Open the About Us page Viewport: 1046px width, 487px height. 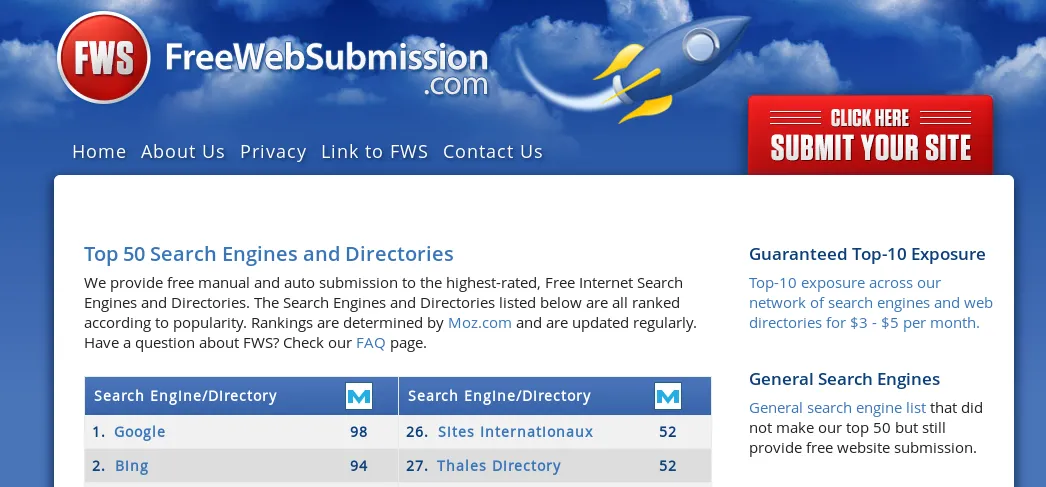coord(183,152)
